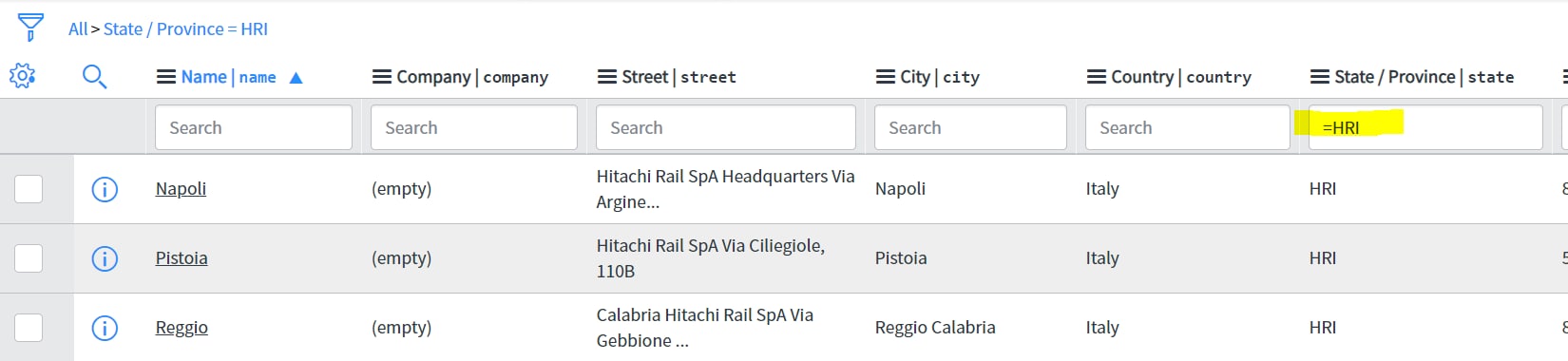Open the Pistoia record link
Viewport: 1568px width, 361px height.
click(182, 258)
